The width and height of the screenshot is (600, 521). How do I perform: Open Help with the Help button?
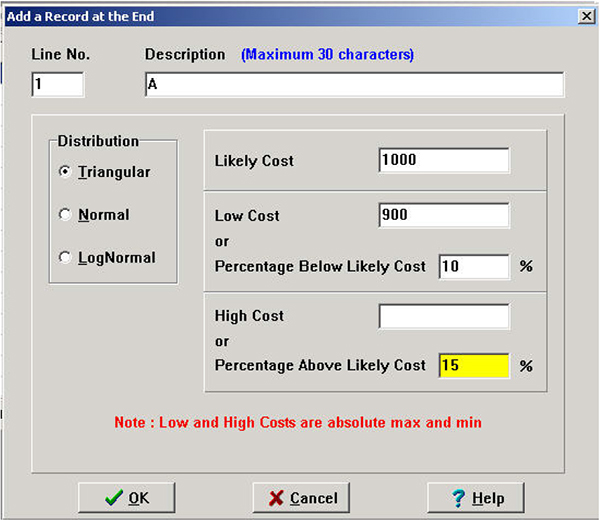tap(476, 498)
